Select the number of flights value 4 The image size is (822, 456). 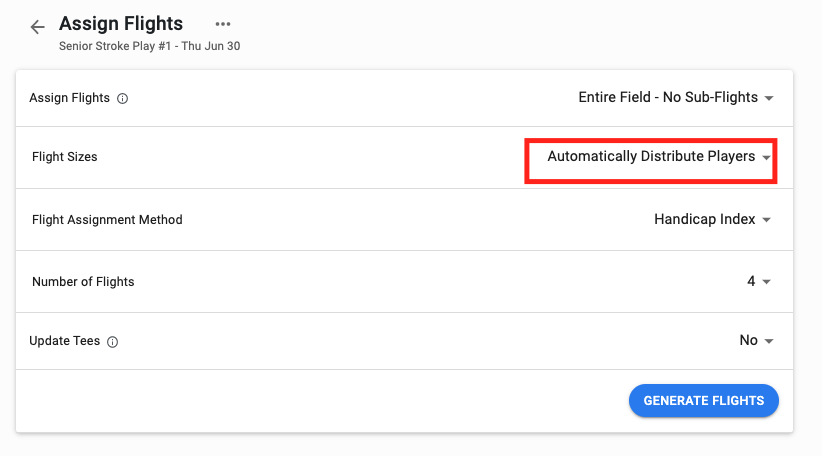click(x=751, y=281)
